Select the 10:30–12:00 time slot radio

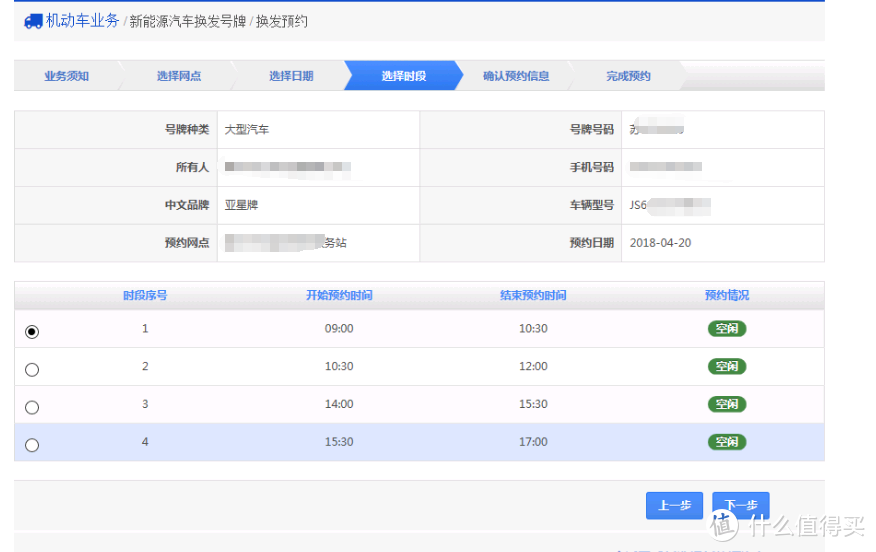pyautogui.click(x=32, y=369)
